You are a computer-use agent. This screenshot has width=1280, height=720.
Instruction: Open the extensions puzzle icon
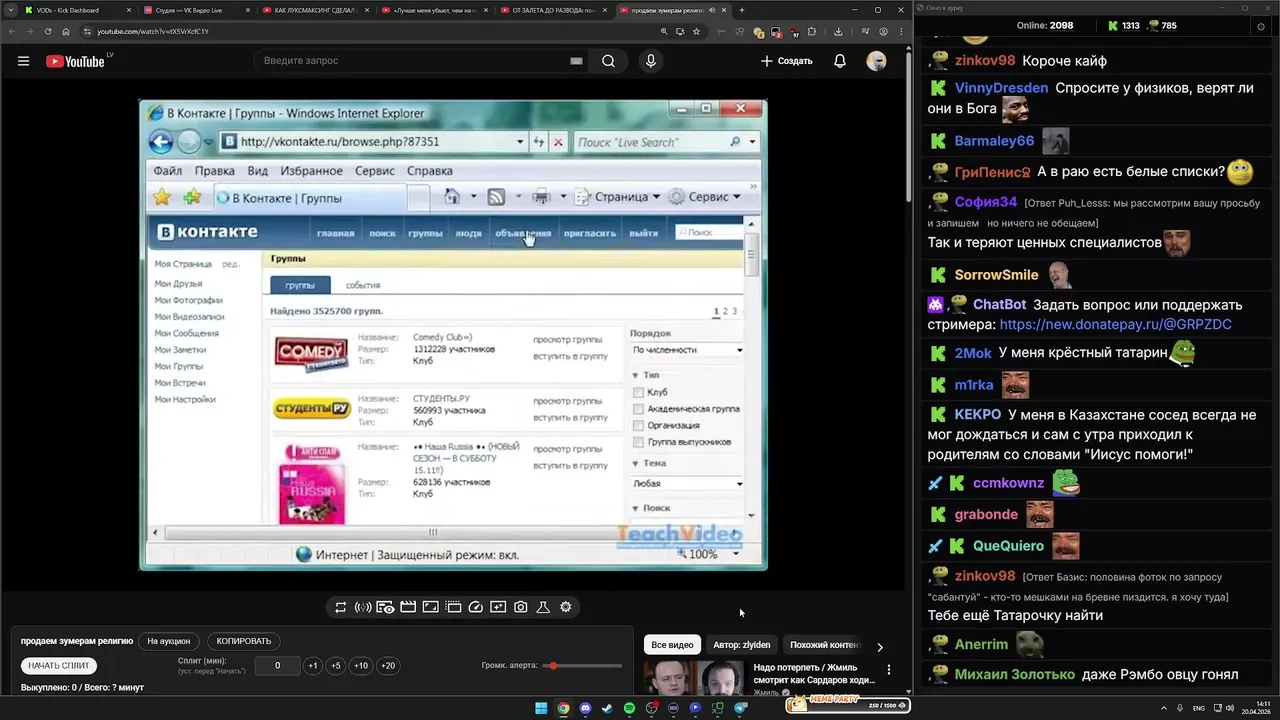812,31
